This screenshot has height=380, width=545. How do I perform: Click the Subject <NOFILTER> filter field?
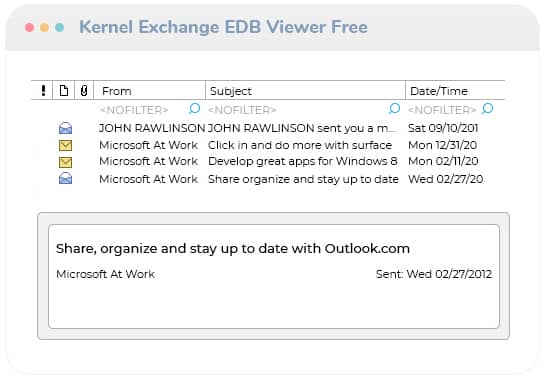[242, 110]
